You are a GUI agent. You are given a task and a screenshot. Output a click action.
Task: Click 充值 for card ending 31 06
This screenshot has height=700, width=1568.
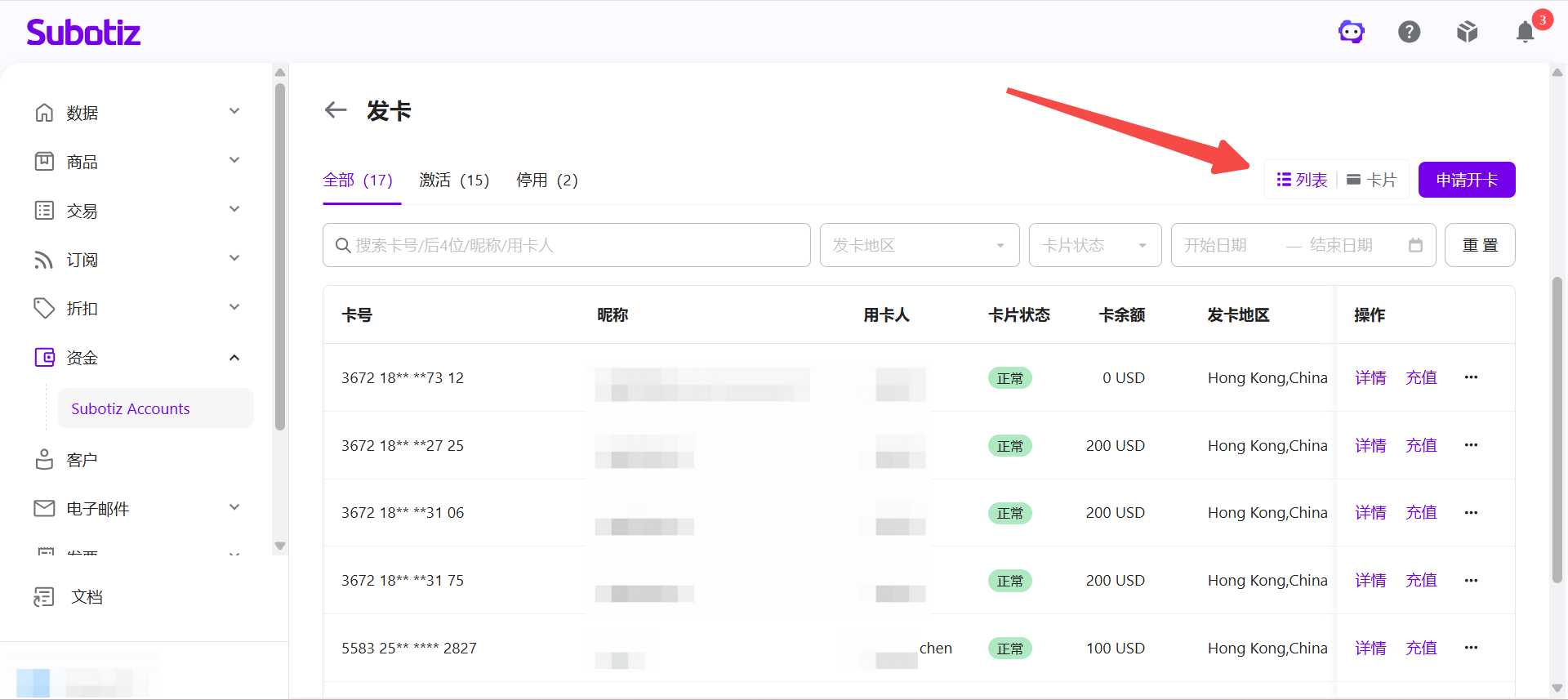point(1421,513)
